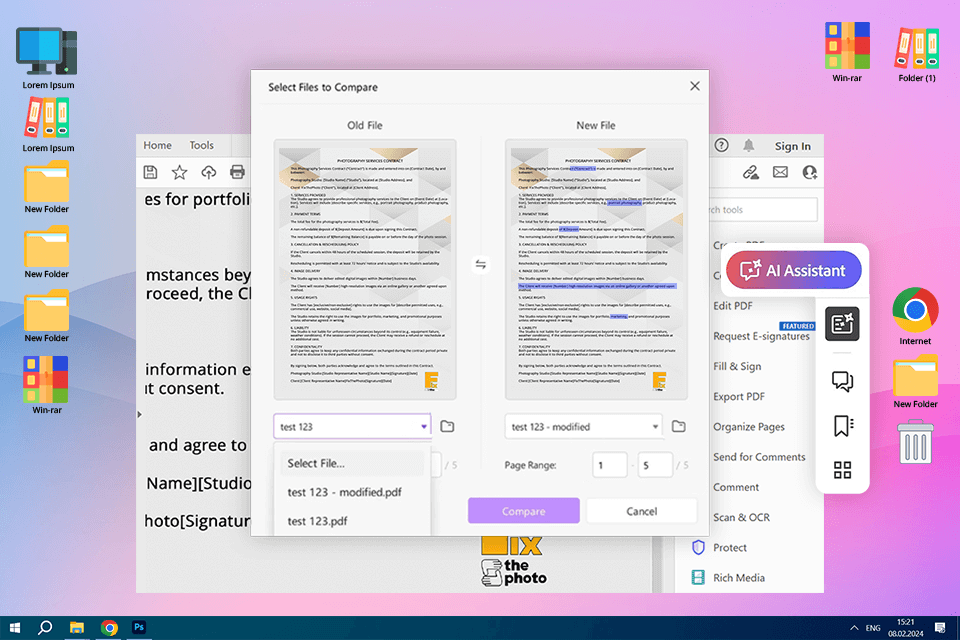Open notifications bell icon

tap(749, 145)
